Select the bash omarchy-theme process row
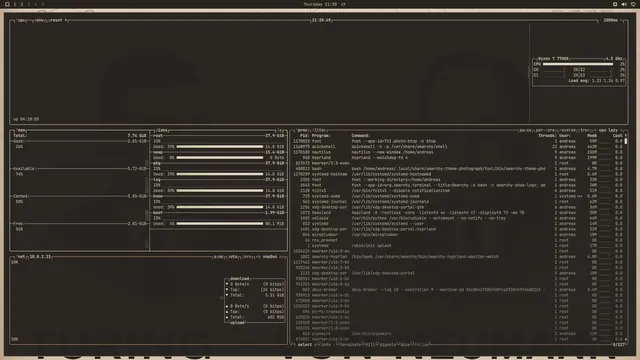Screen dimensions: 640x360 tap(458, 169)
